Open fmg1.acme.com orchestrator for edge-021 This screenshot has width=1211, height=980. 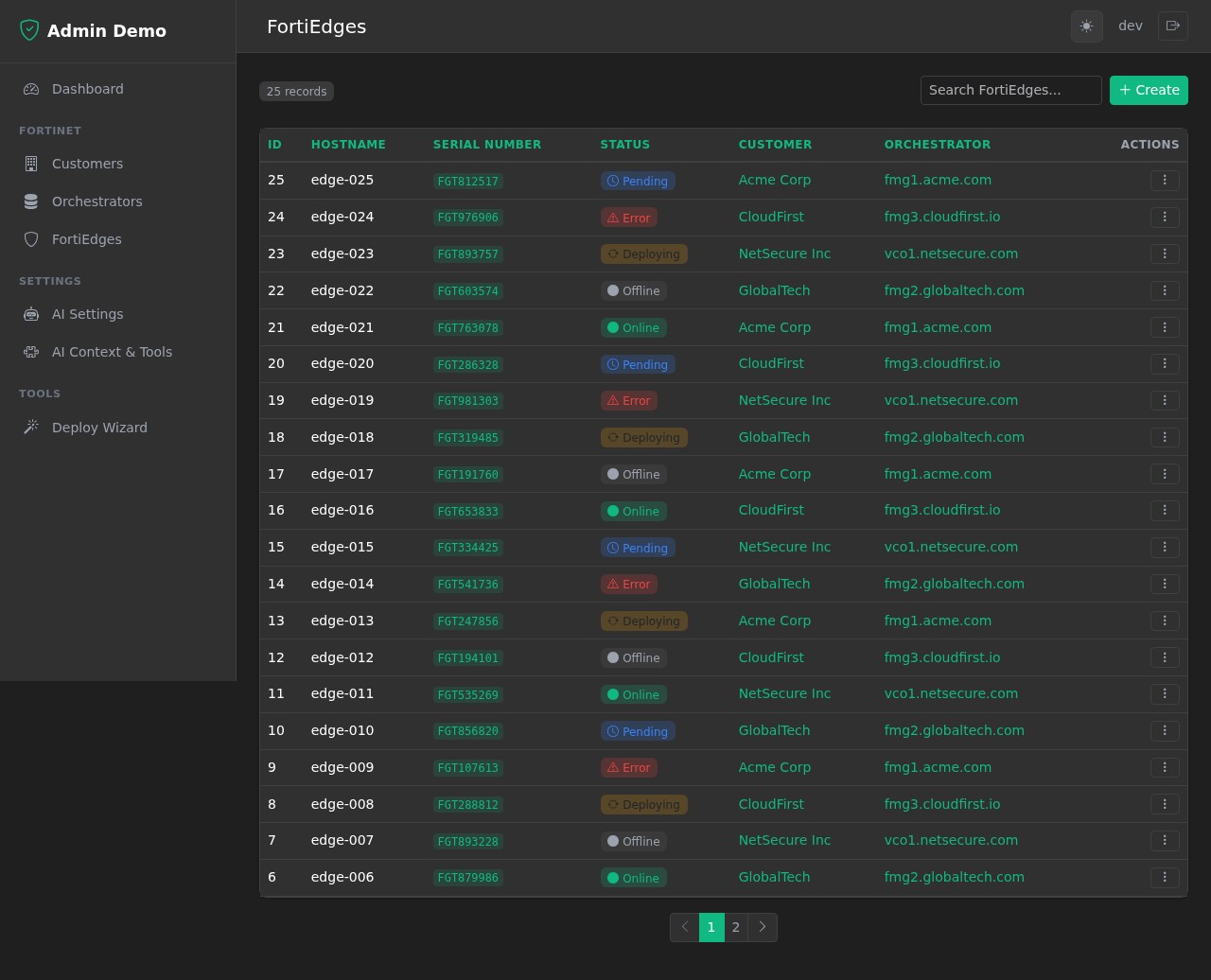click(938, 327)
